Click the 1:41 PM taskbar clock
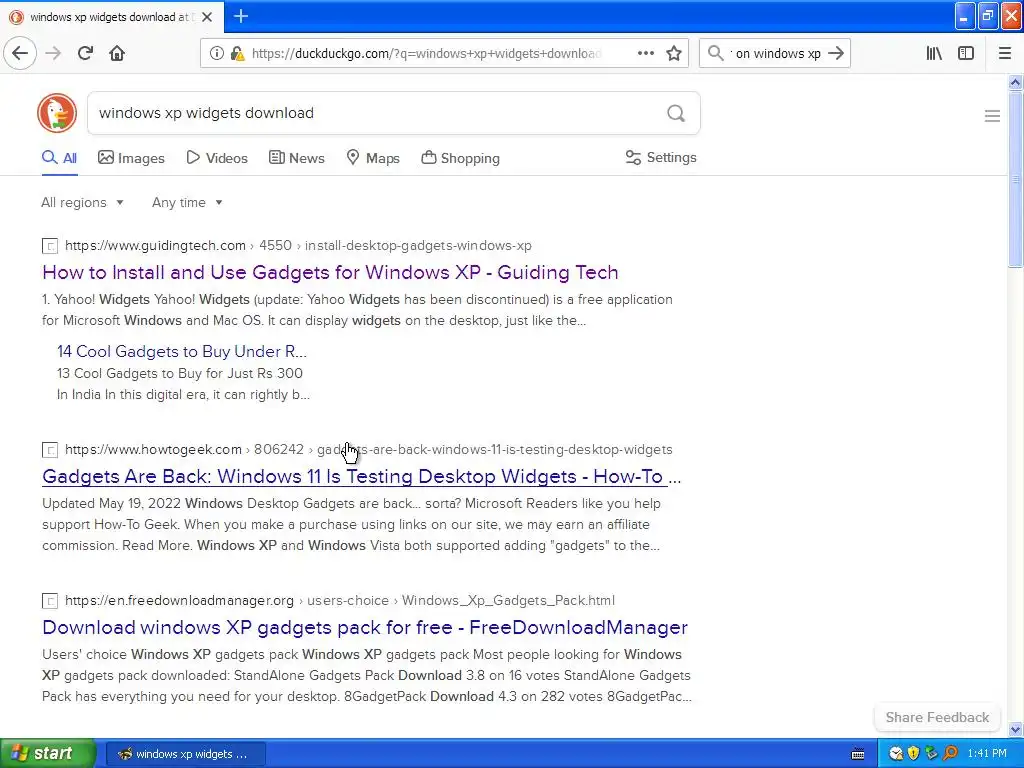1024x768 pixels. (986, 754)
